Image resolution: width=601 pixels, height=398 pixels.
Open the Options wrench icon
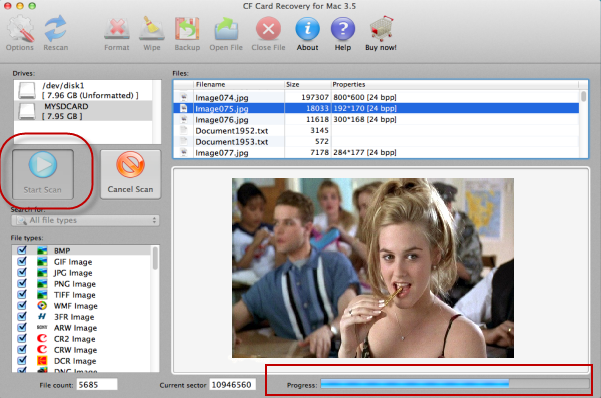click(20, 28)
